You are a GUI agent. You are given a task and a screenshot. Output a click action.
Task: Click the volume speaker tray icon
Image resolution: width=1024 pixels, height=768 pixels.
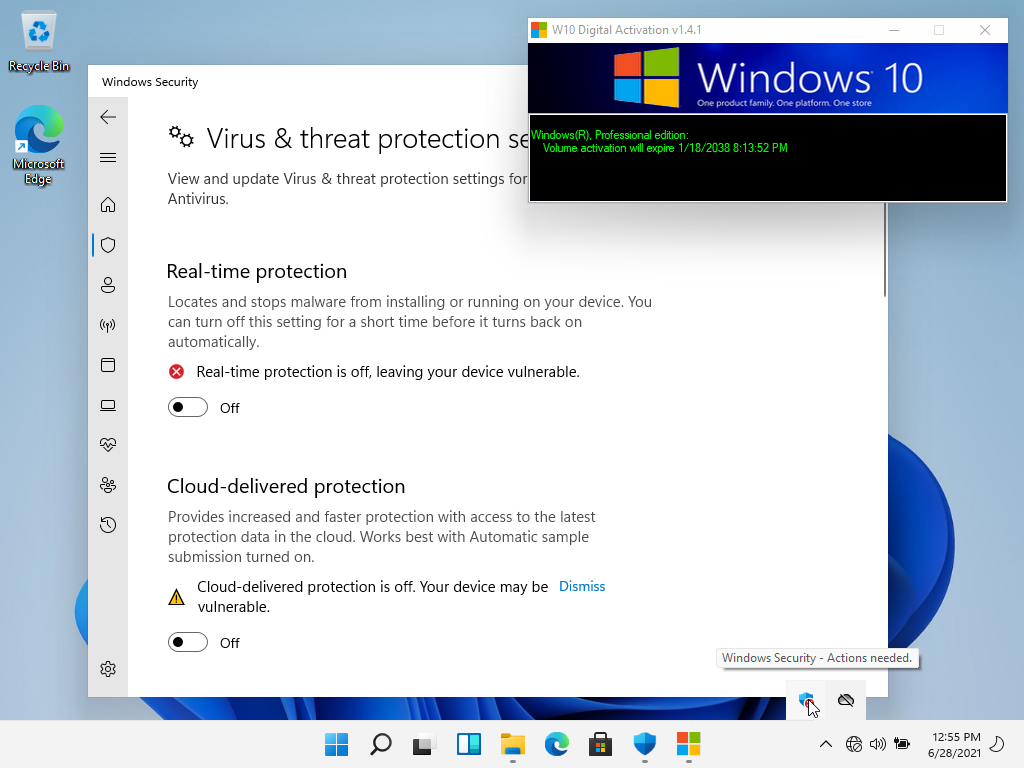pos(878,744)
